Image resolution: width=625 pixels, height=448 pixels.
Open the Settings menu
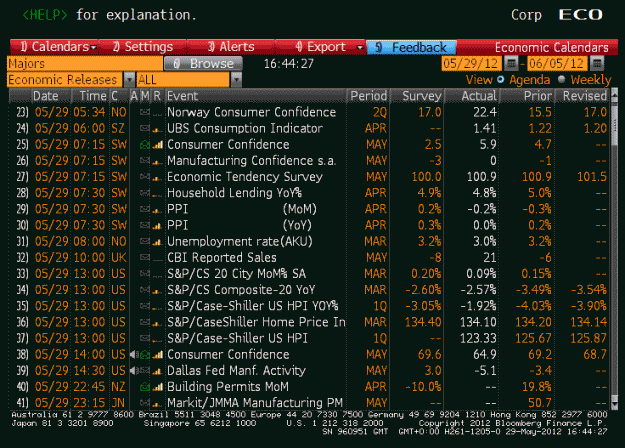[143, 47]
